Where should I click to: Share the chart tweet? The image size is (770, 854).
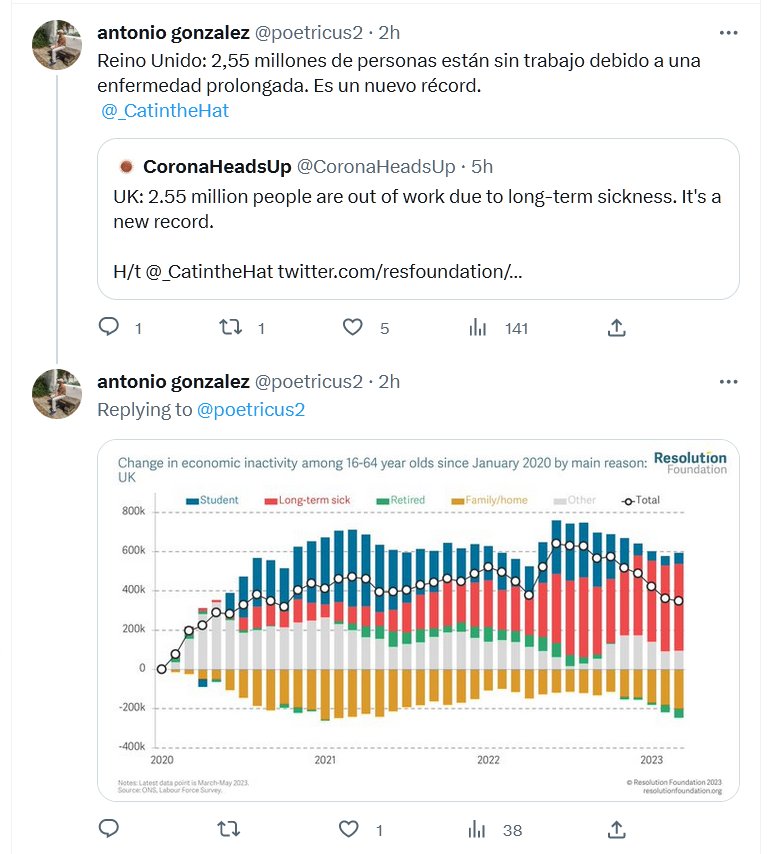click(x=617, y=829)
